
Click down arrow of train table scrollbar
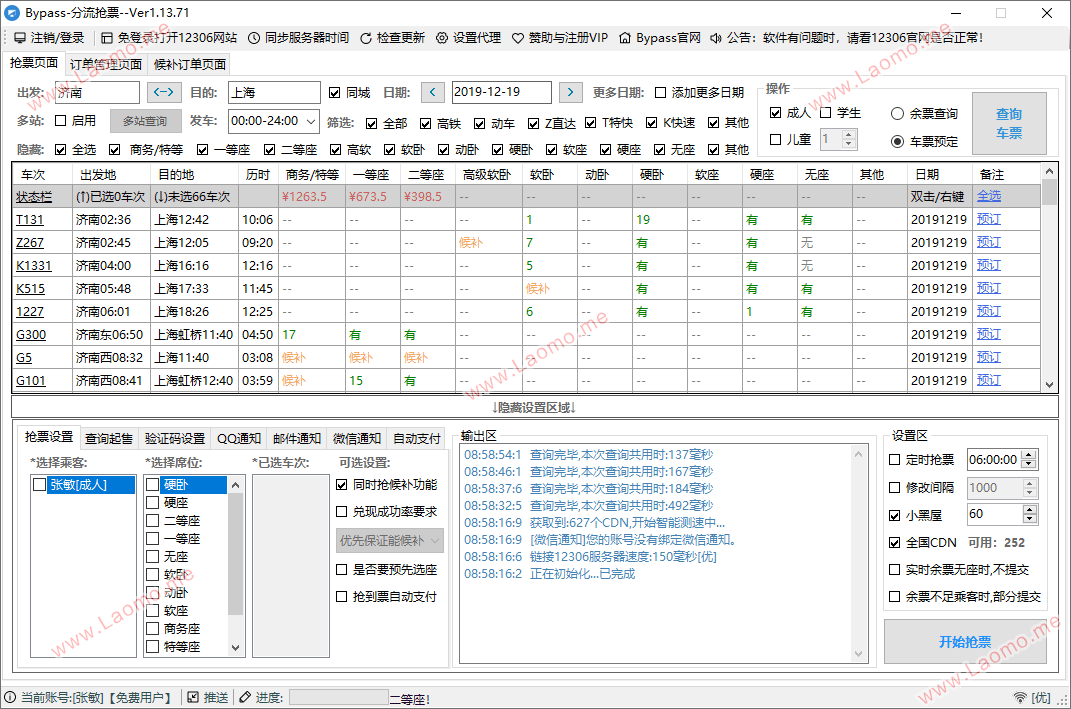click(x=1050, y=385)
